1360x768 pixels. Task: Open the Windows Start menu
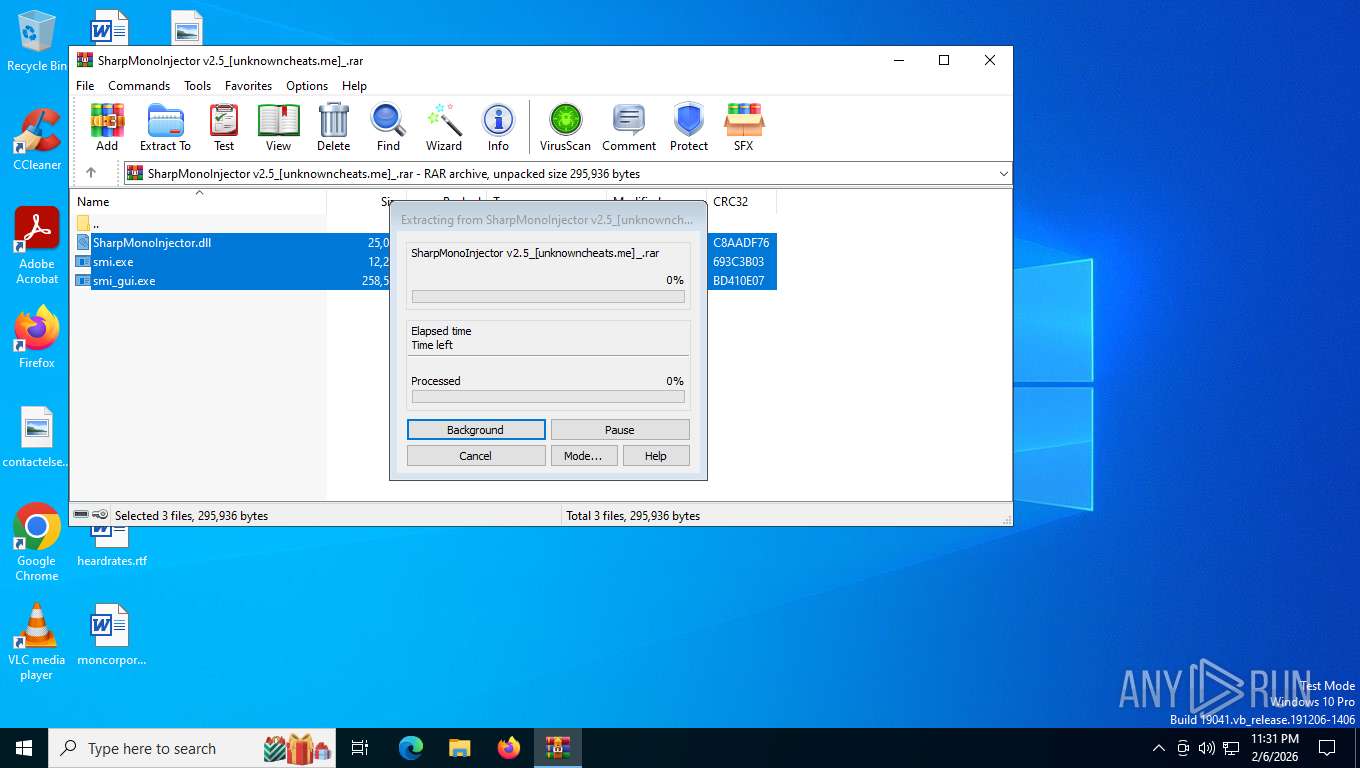click(x=24, y=748)
